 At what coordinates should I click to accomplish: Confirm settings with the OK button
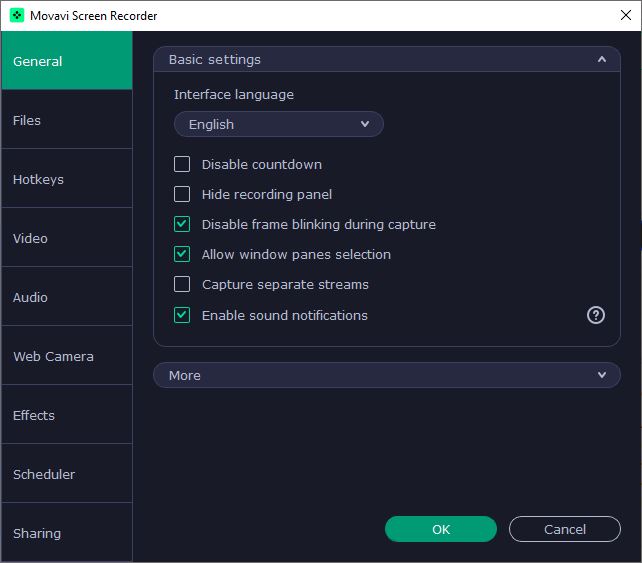[x=441, y=529]
